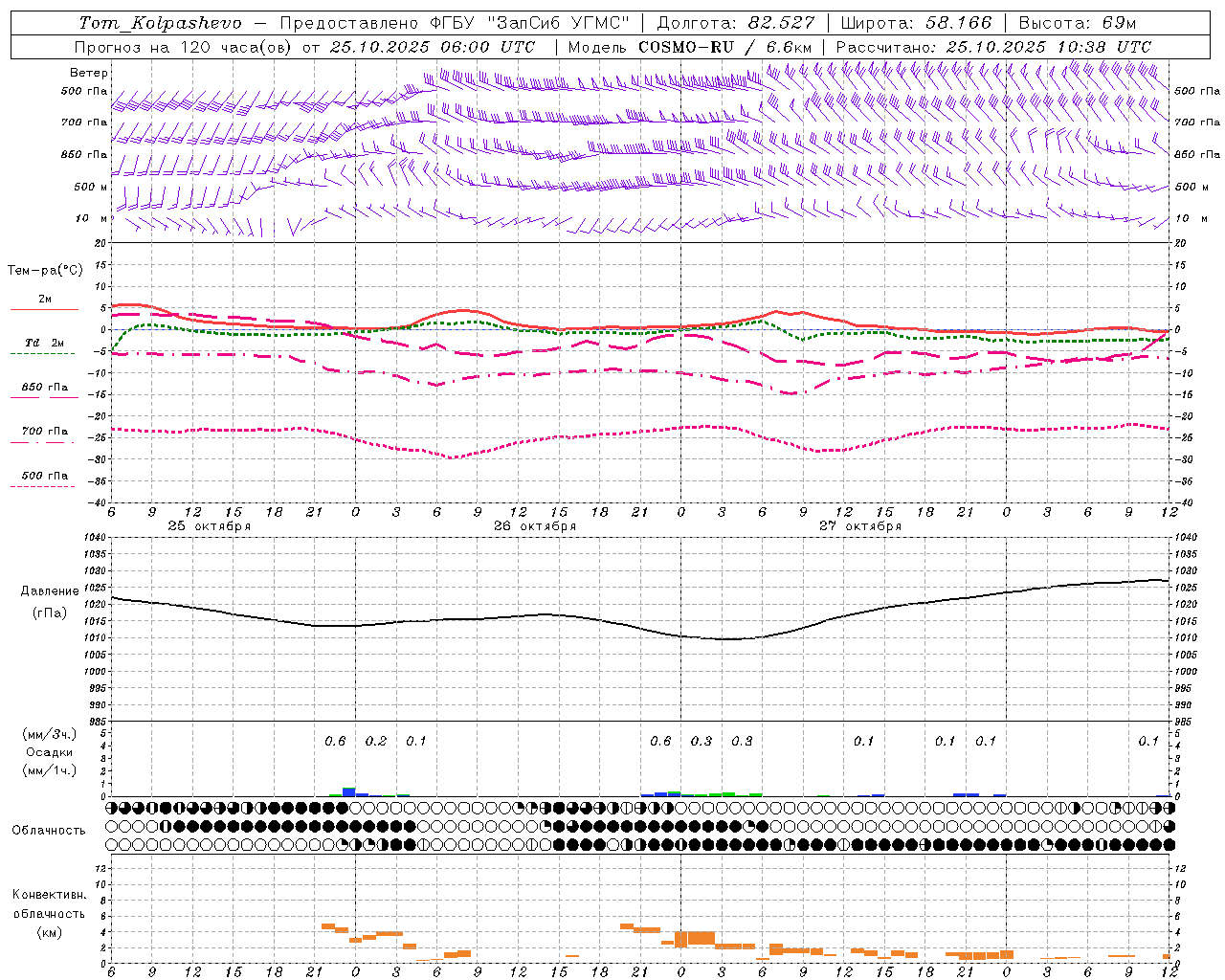The width and height of the screenshot is (1225, 980).
Task: Click the green dashed sample under Td 2м
Action: 42,354
